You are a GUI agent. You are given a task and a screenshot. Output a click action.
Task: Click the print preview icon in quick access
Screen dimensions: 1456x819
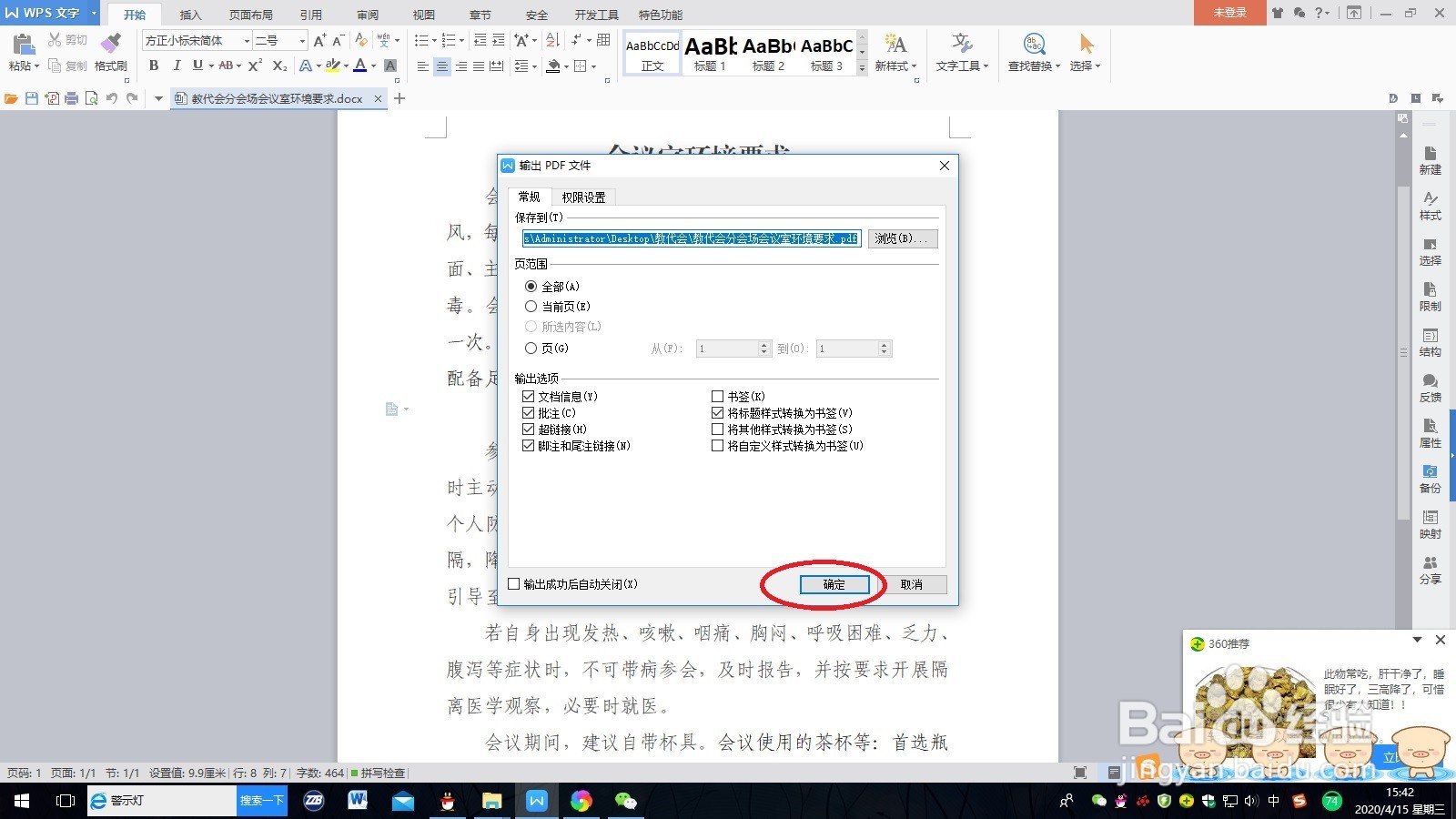[x=91, y=98]
